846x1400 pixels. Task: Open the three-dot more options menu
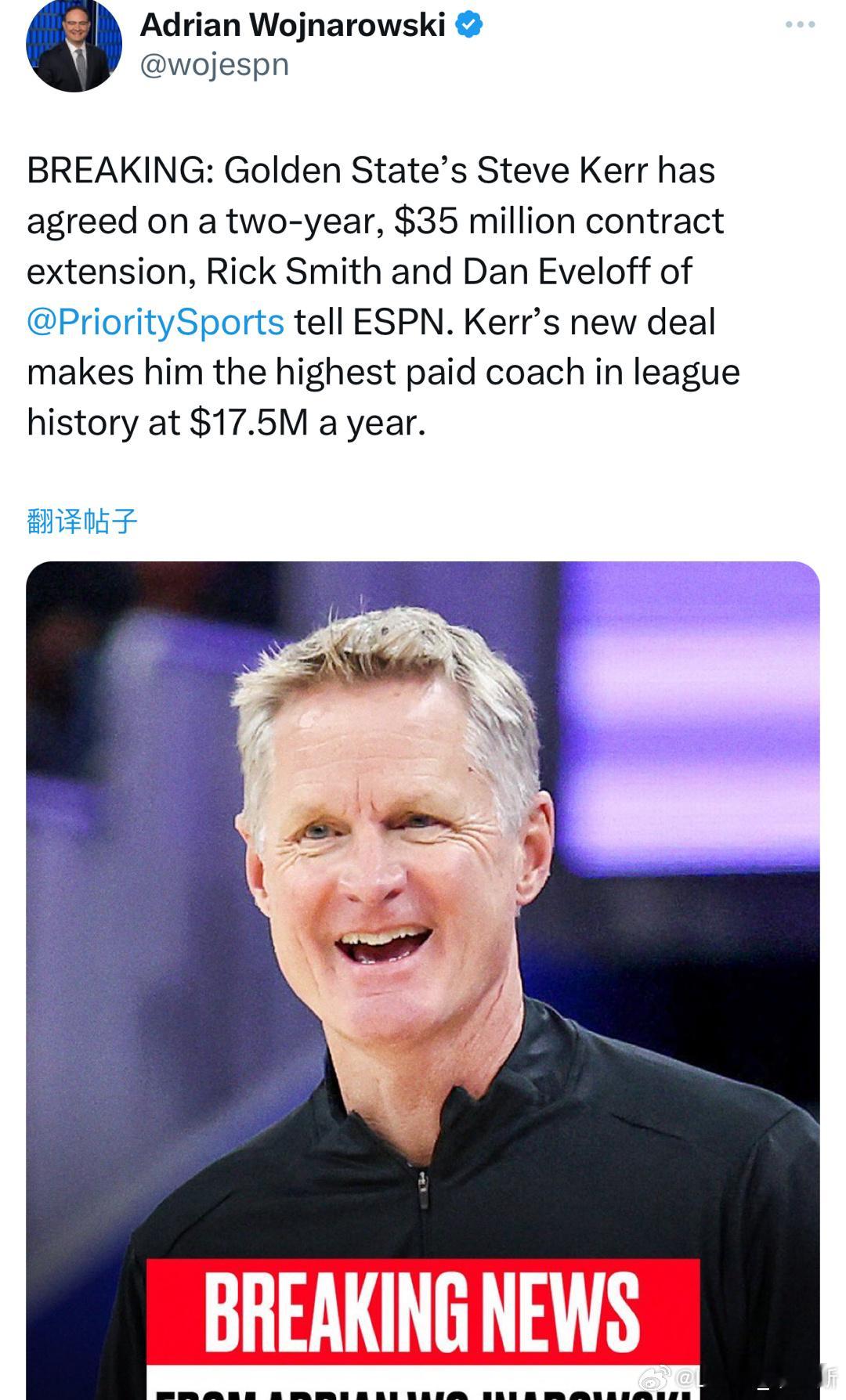point(800,25)
